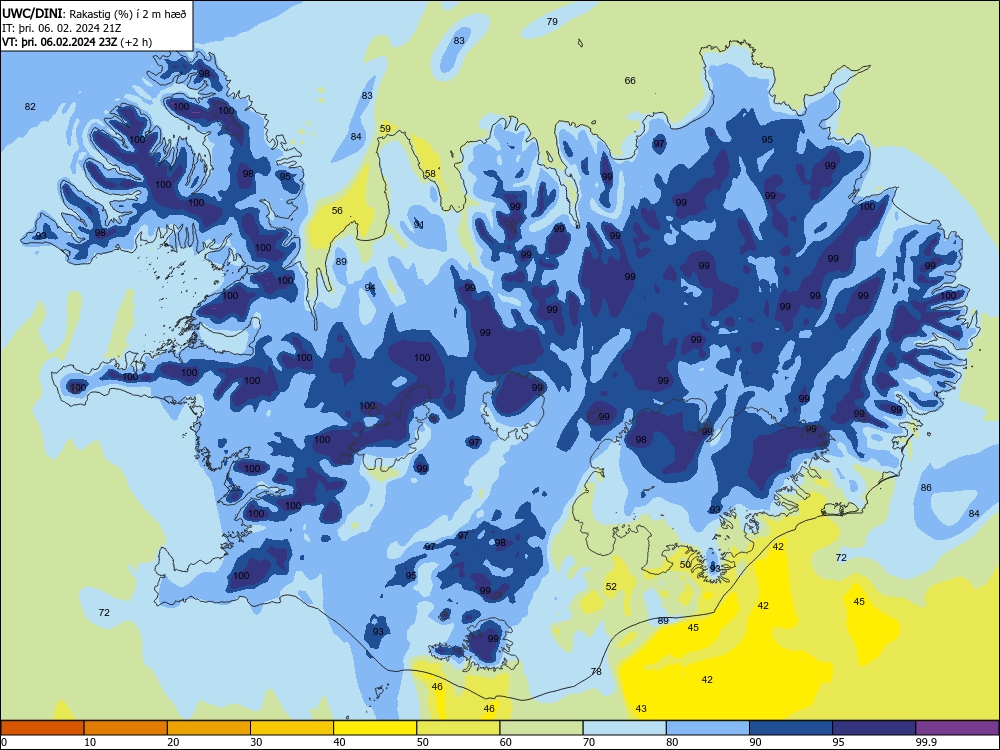Click the orange 10–20 legend swatch
The image size is (1000, 750).
126,728
